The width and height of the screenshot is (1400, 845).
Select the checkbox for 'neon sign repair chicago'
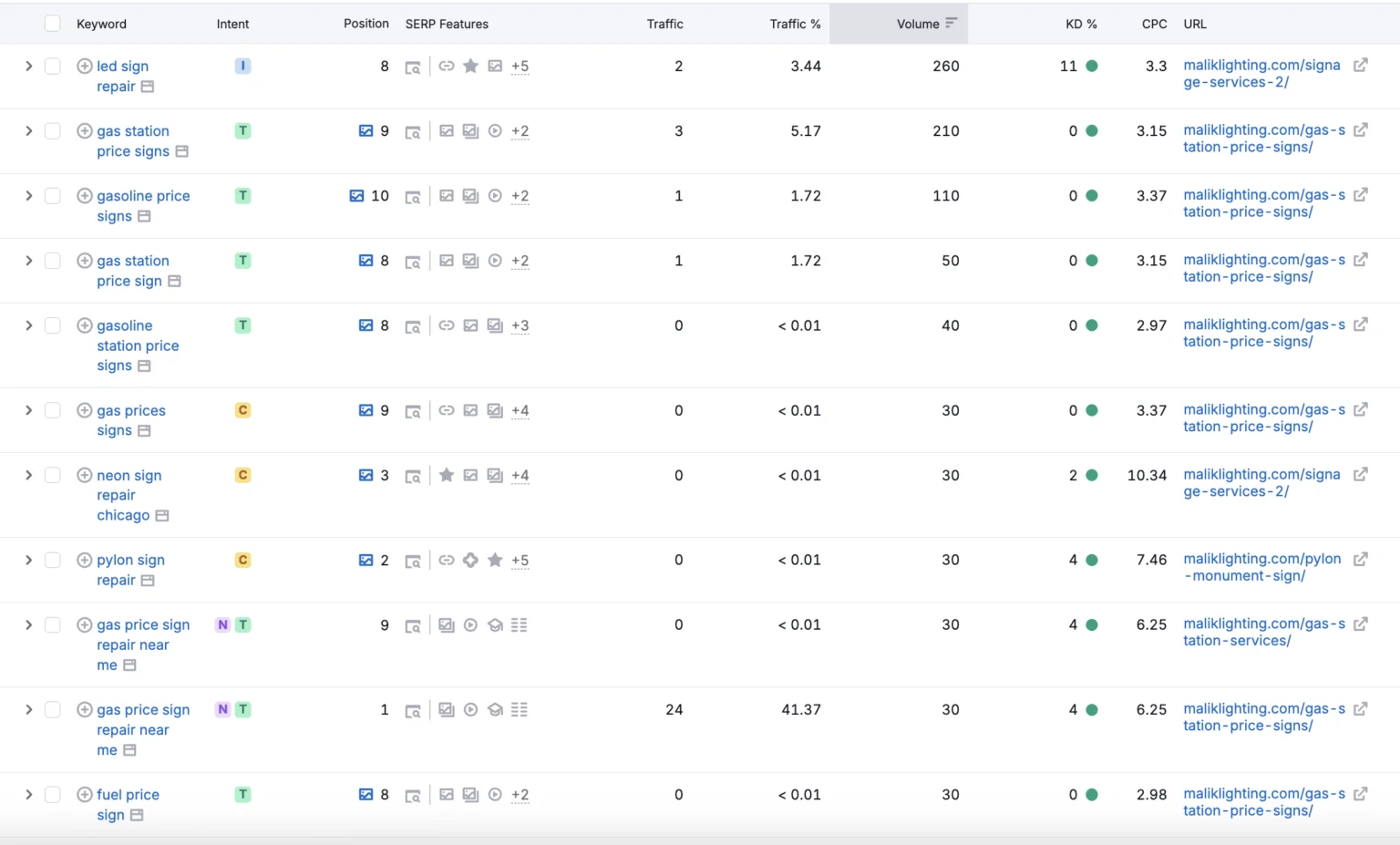point(53,475)
